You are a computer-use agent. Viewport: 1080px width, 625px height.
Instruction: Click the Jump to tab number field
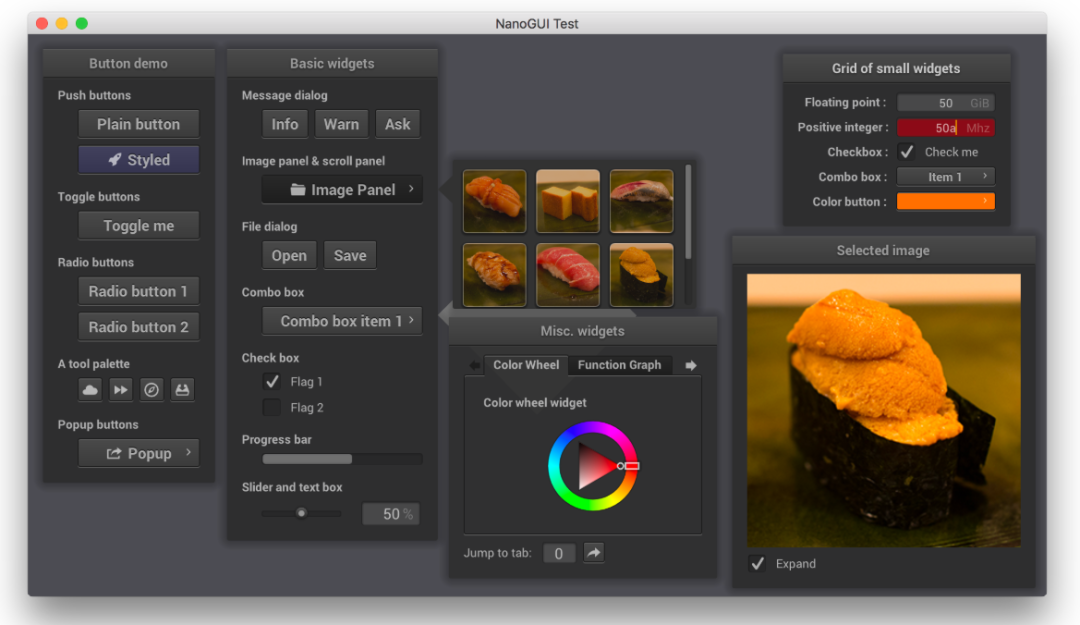click(x=559, y=553)
